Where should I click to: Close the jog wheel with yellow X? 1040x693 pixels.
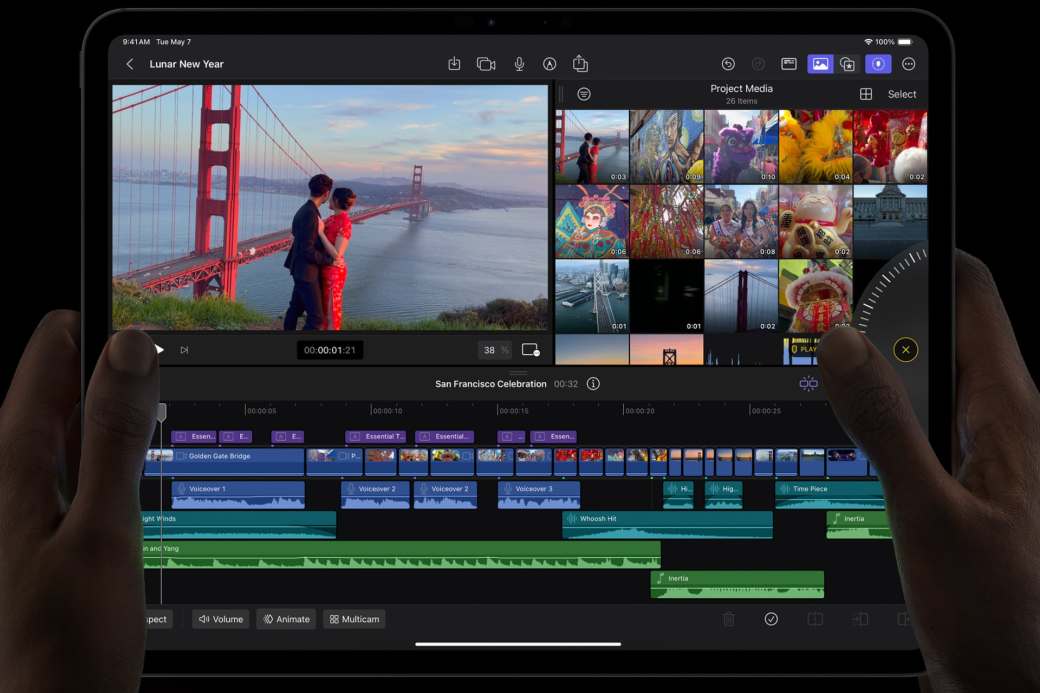point(905,350)
